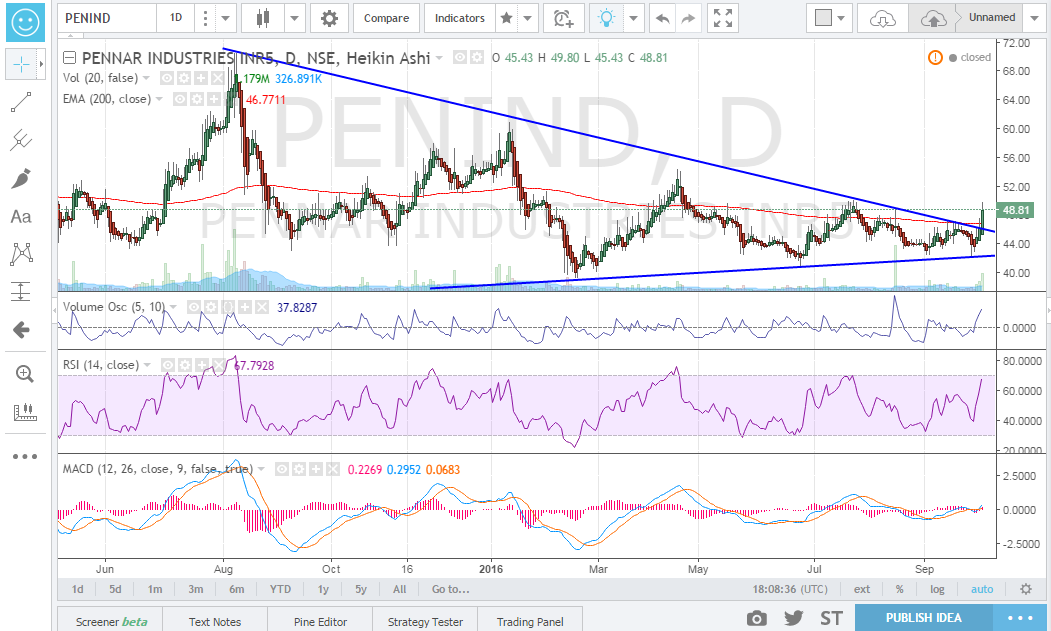Hide the Volume Osc indicator
Viewport: 1051px width, 631px height.
coord(194,308)
